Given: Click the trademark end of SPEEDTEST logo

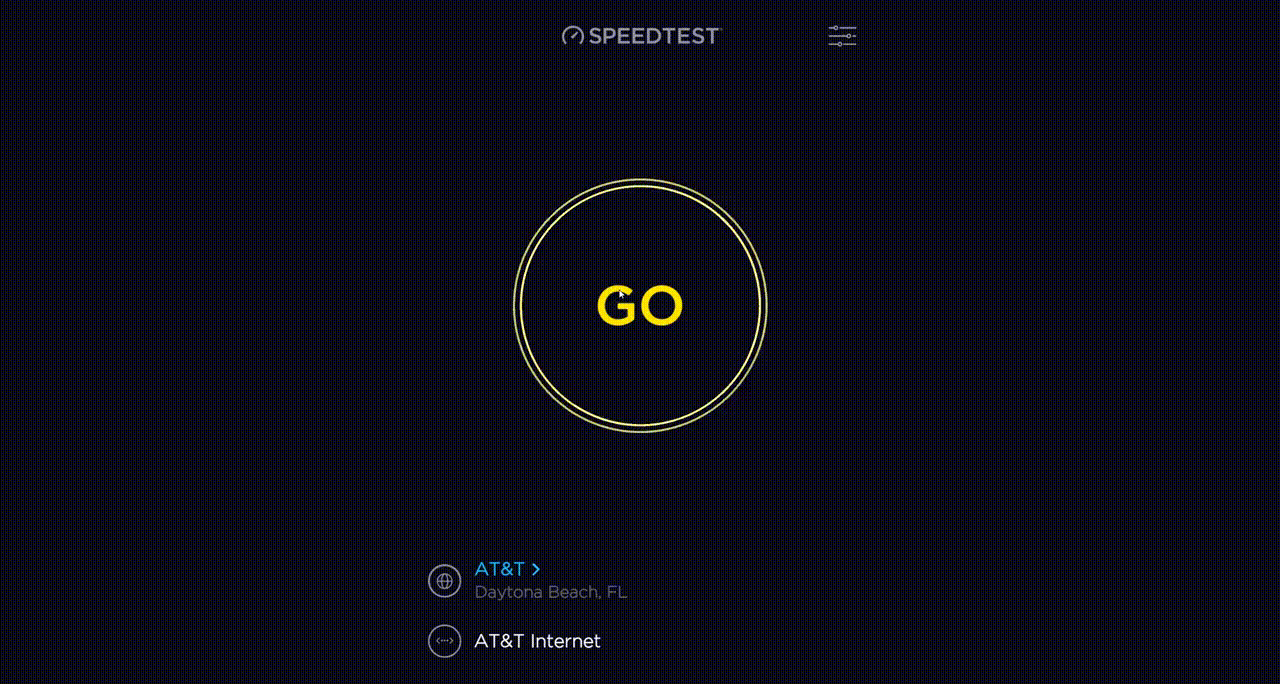Looking at the screenshot, I should point(718,30).
